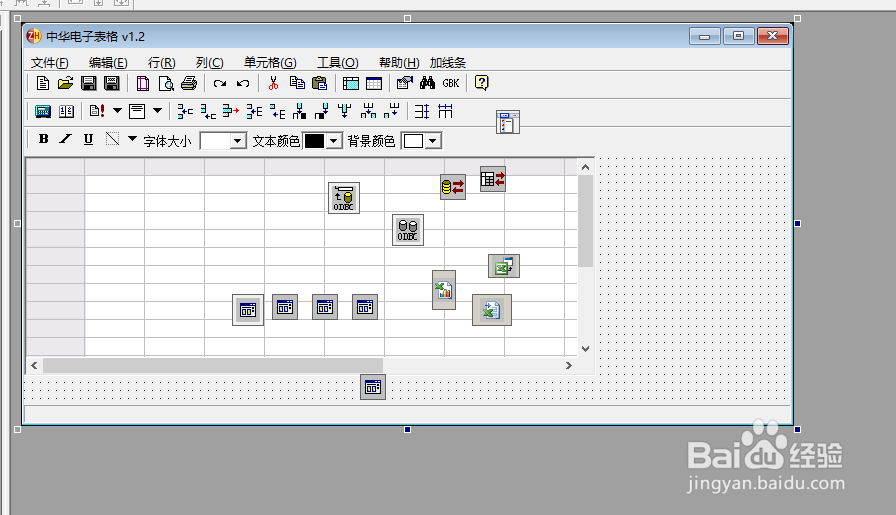The height and width of the screenshot is (515, 896).
Task: Click the vertical scrollbar down arrow
Action: pos(585,349)
